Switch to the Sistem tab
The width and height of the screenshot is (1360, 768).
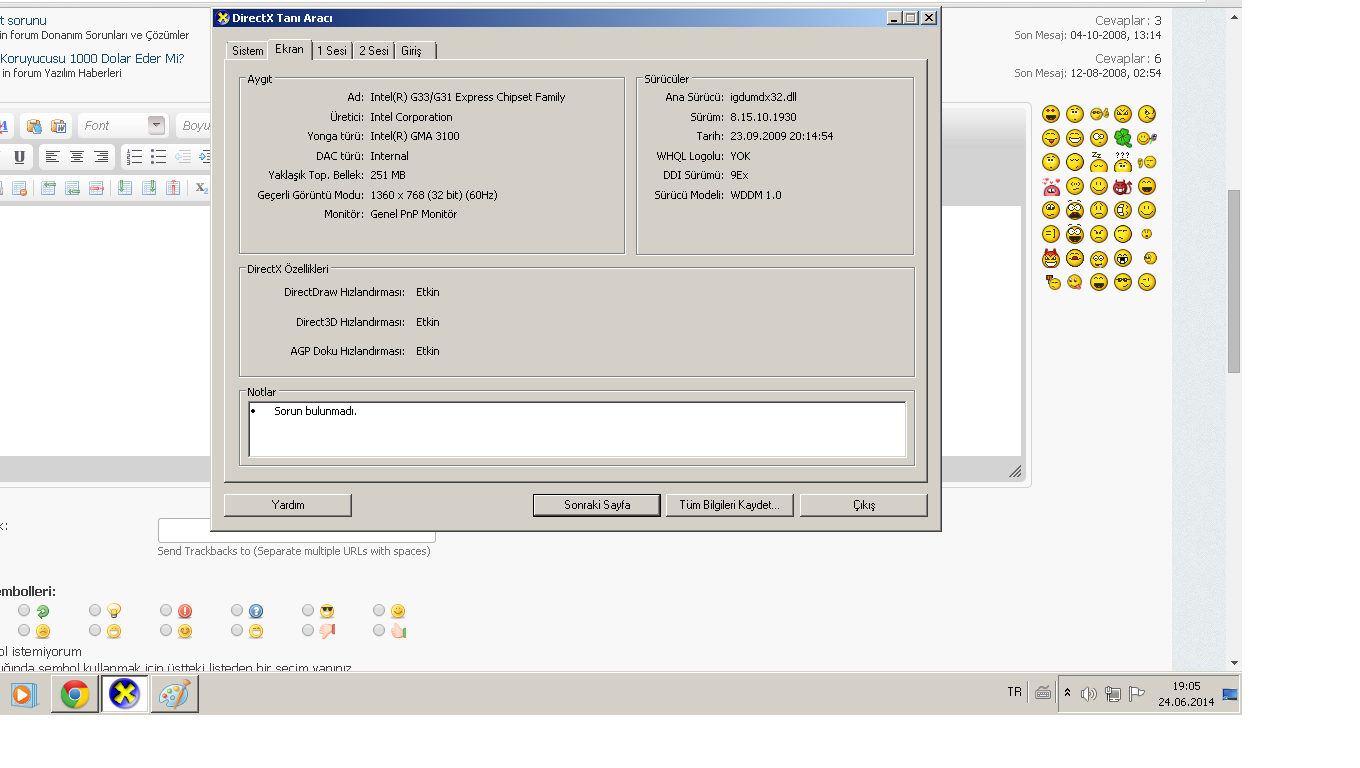point(248,51)
